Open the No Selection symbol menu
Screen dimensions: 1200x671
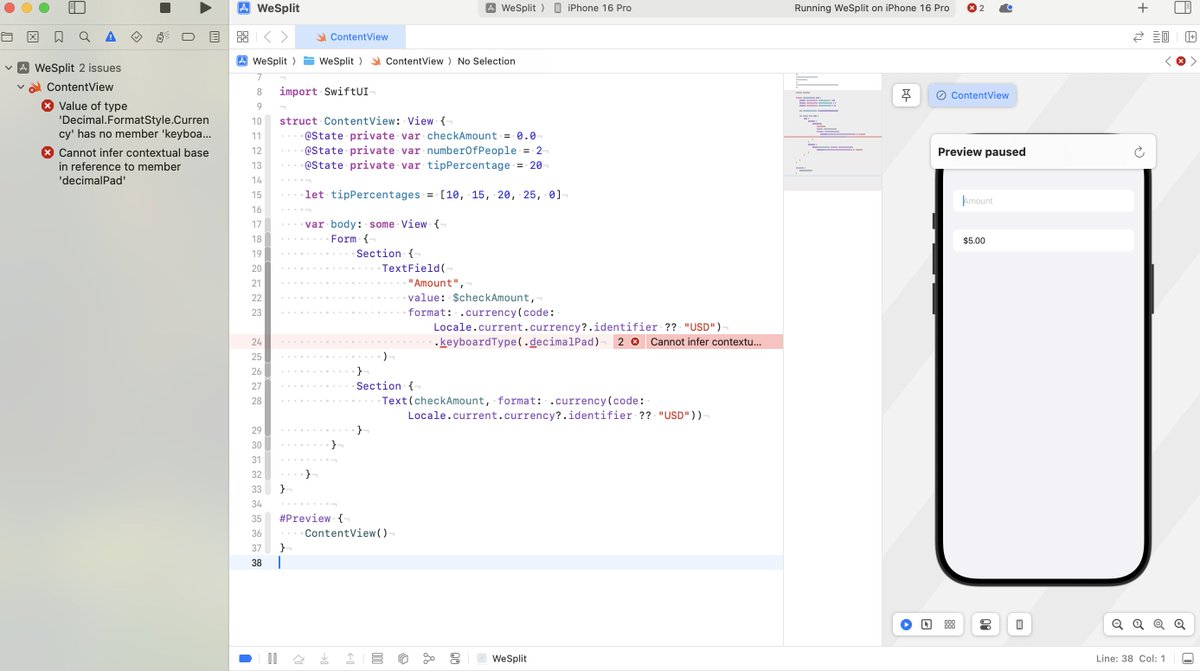coord(486,61)
